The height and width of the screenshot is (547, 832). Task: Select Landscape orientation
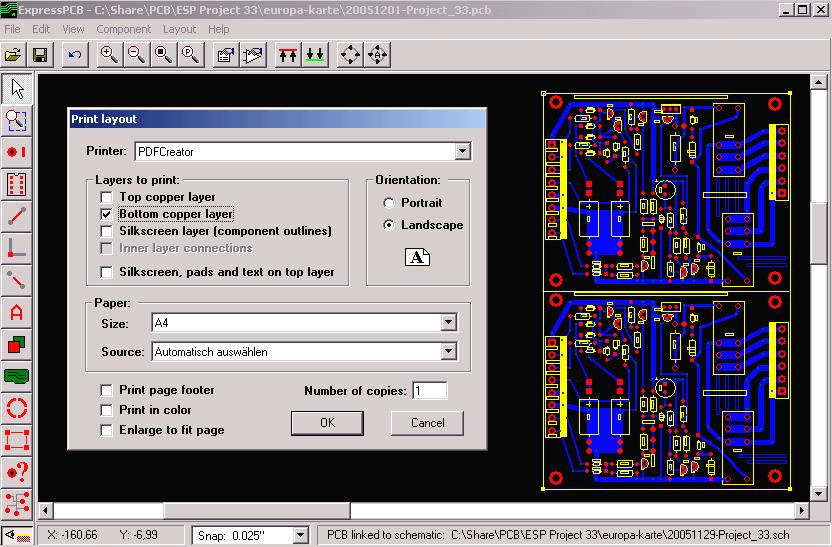(x=389, y=225)
